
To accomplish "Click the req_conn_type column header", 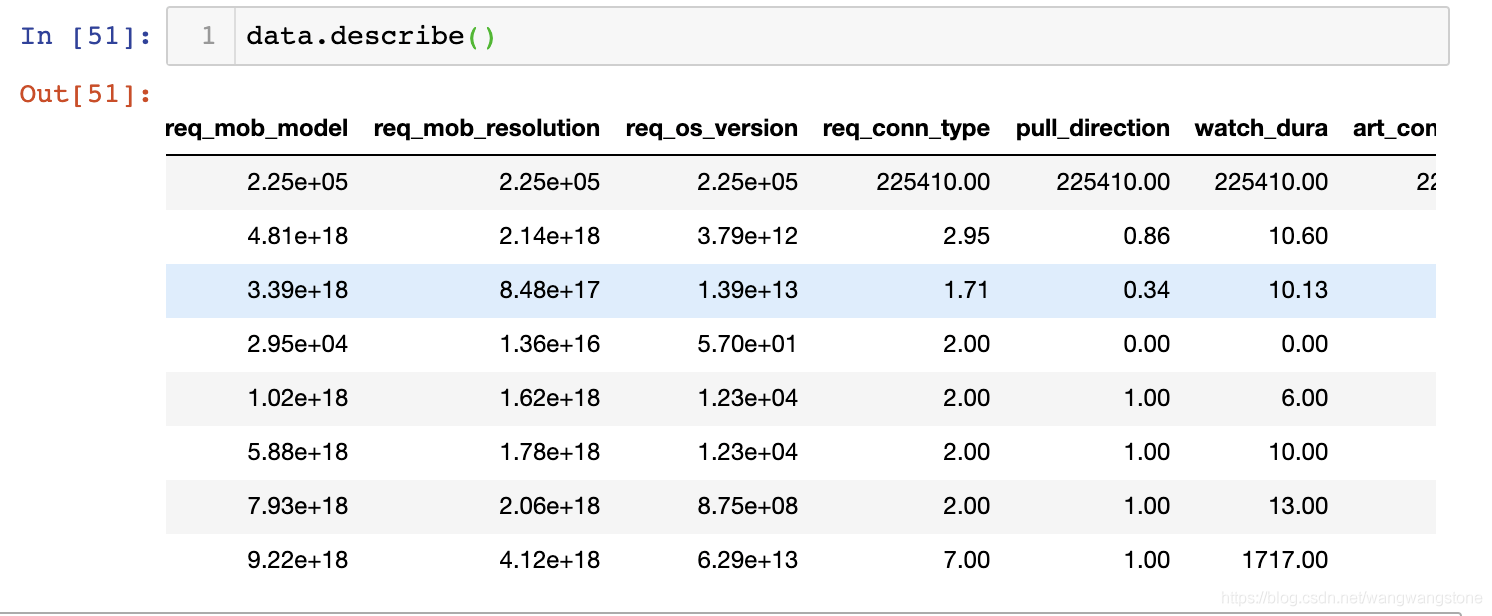I will point(906,128).
